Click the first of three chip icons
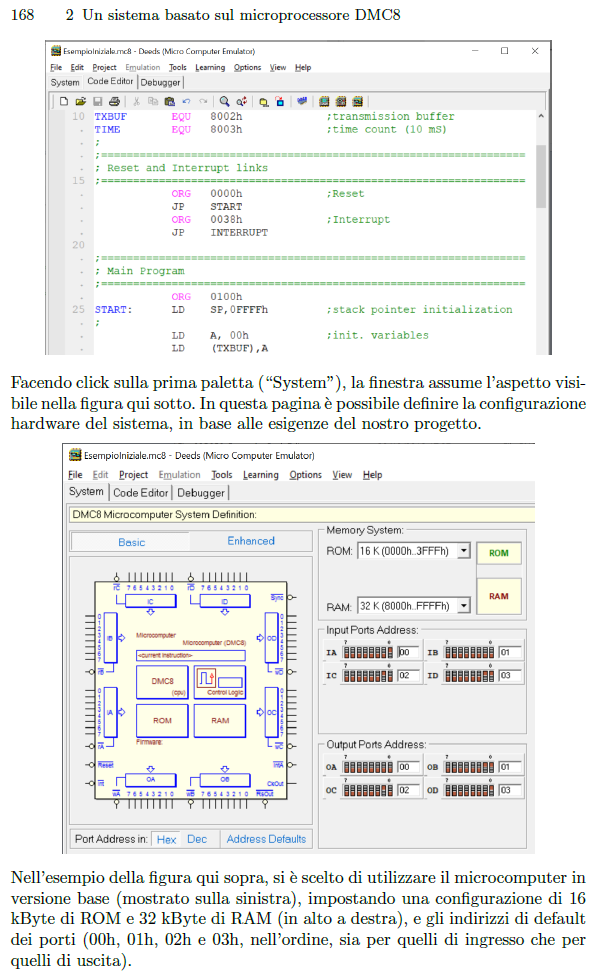 click(x=324, y=101)
